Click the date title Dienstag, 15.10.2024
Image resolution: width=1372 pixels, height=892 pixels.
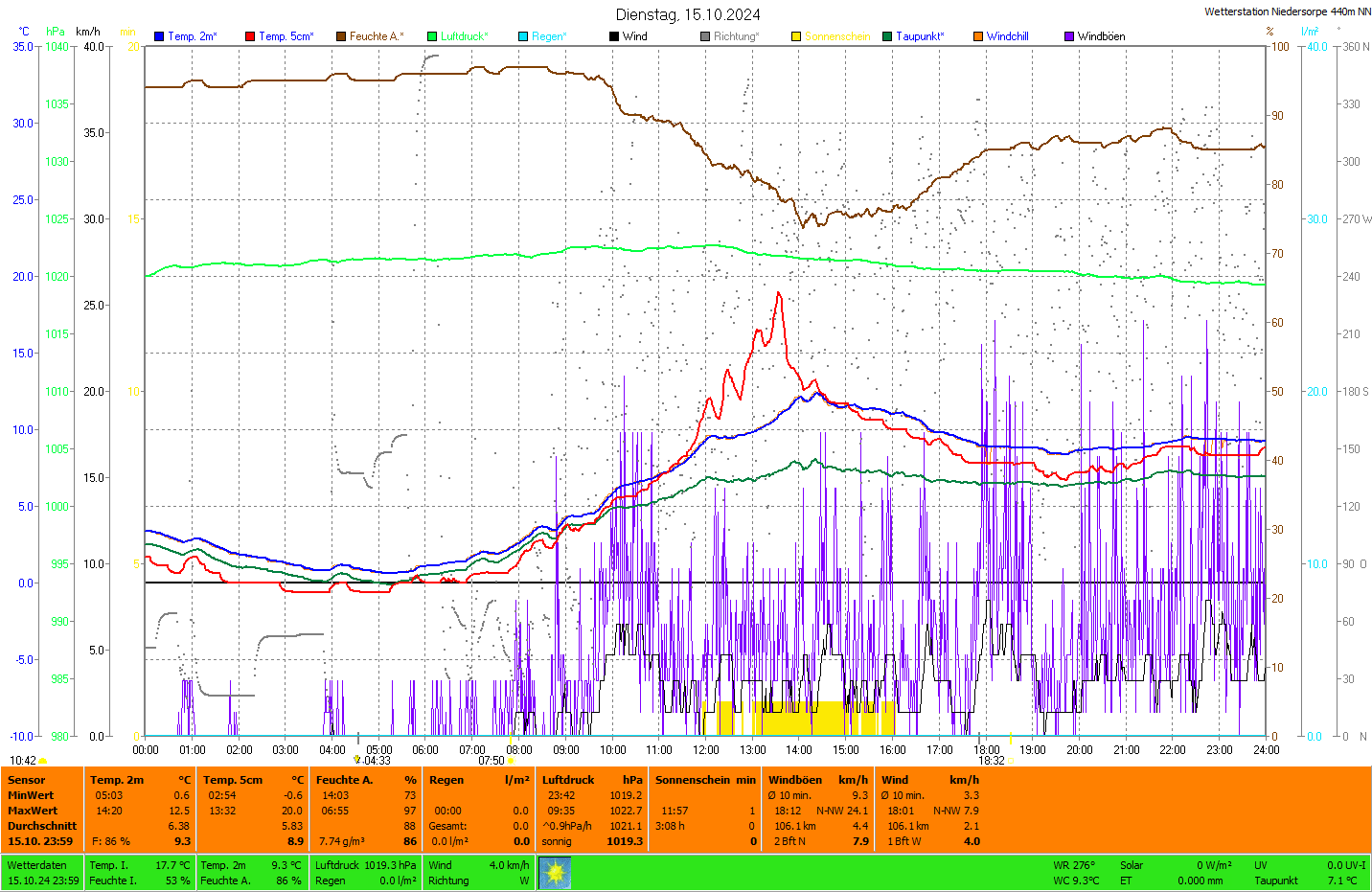click(x=688, y=14)
